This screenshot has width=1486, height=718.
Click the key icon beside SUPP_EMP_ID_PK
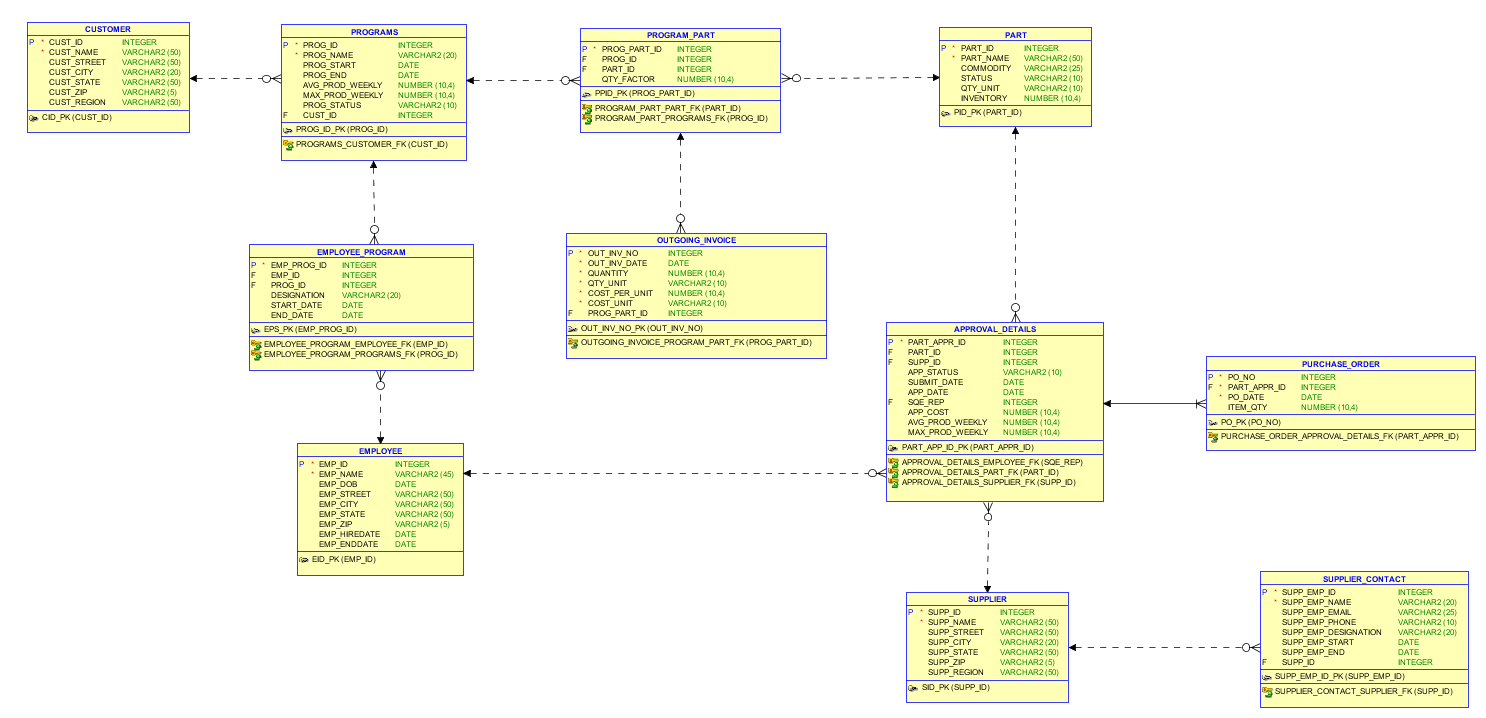[1268, 677]
